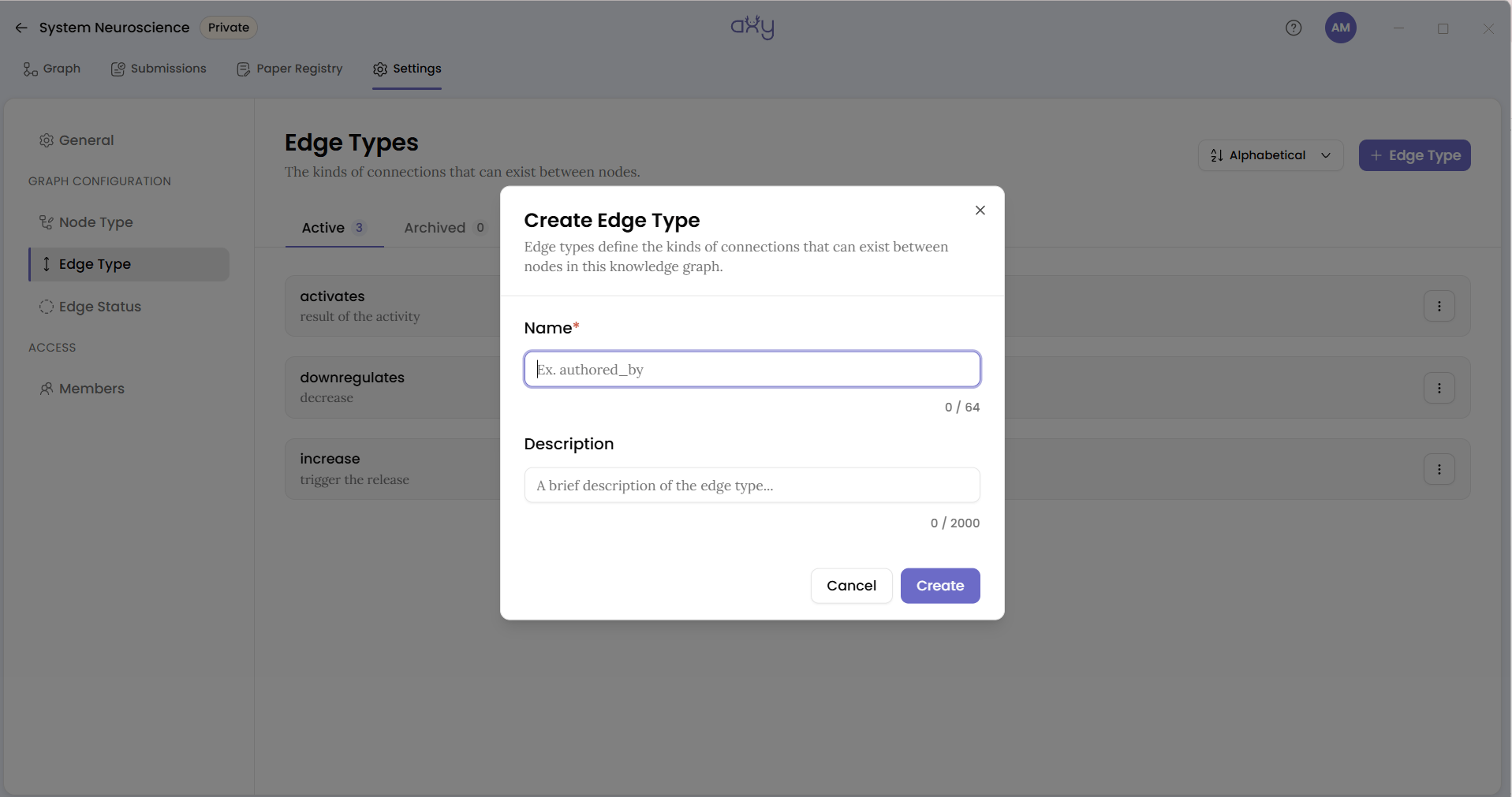Open options menu for activates edge type

(x=1439, y=306)
